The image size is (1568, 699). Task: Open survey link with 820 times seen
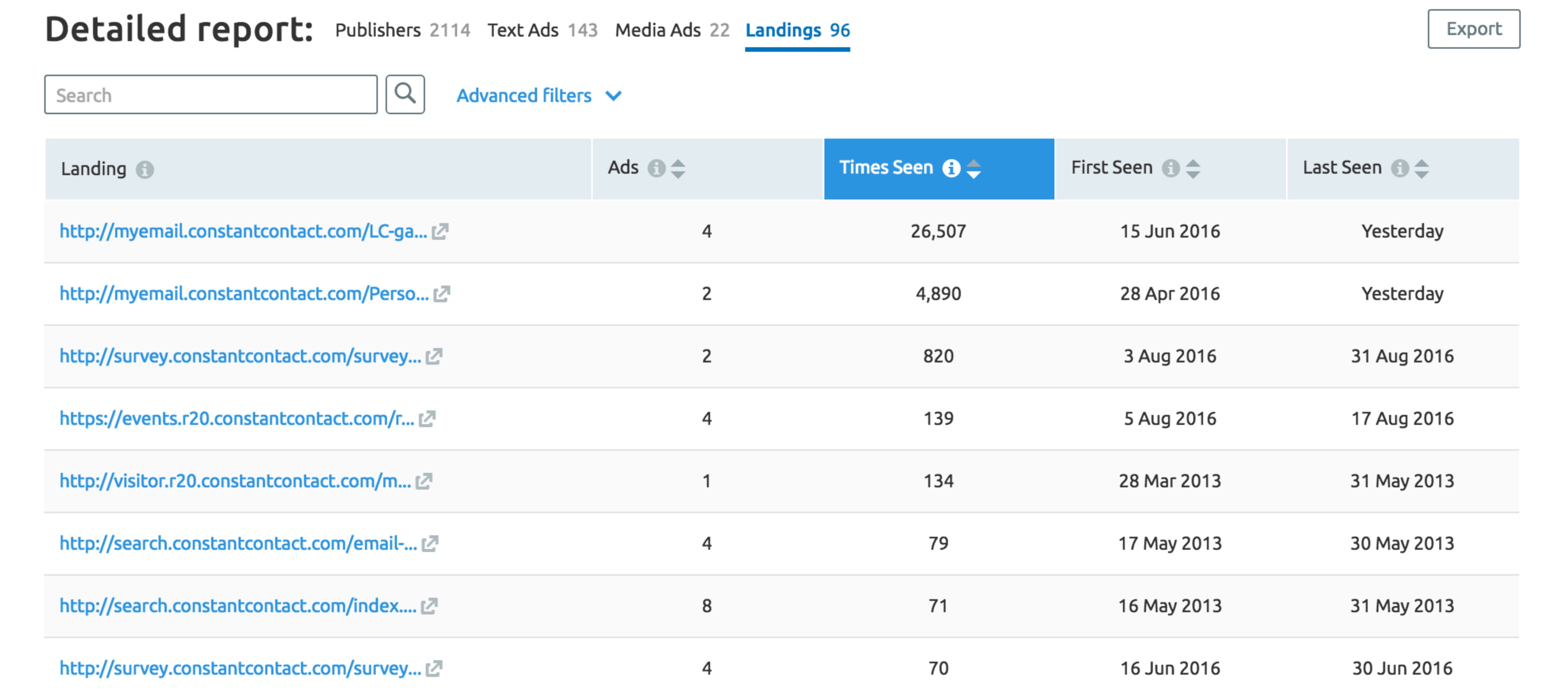click(240, 356)
